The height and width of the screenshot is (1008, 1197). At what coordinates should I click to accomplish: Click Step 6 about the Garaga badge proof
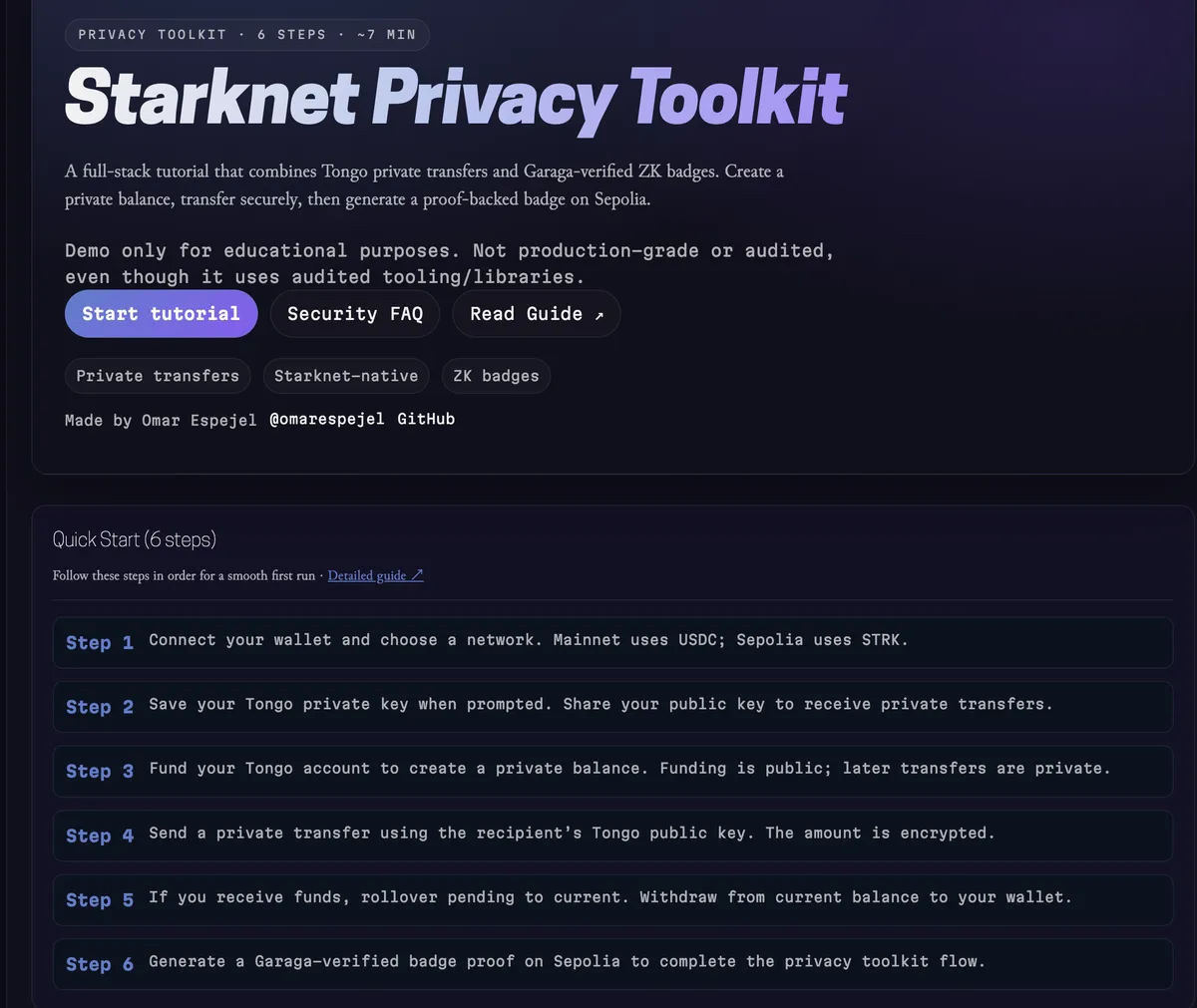tap(611, 963)
